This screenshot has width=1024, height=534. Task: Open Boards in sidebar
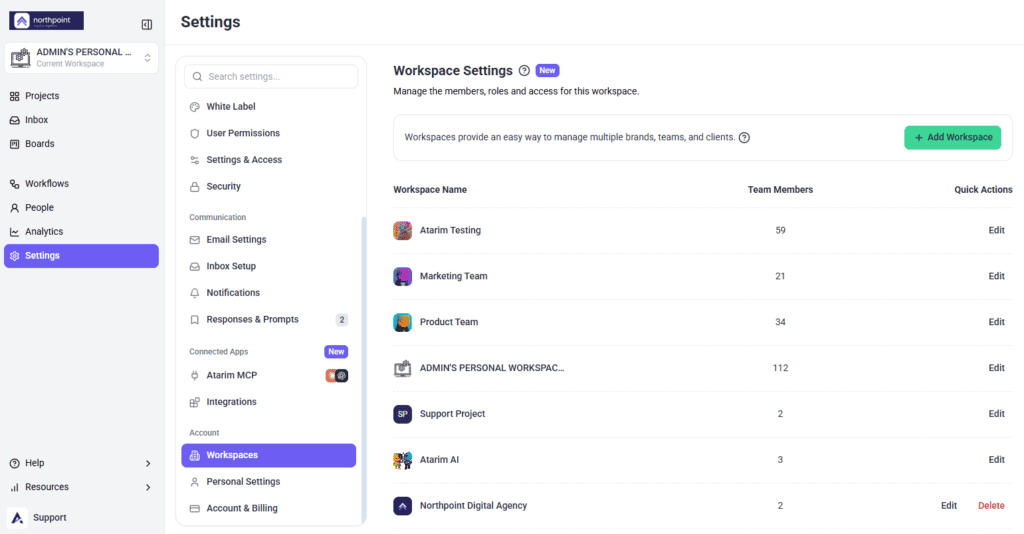pos(39,144)
